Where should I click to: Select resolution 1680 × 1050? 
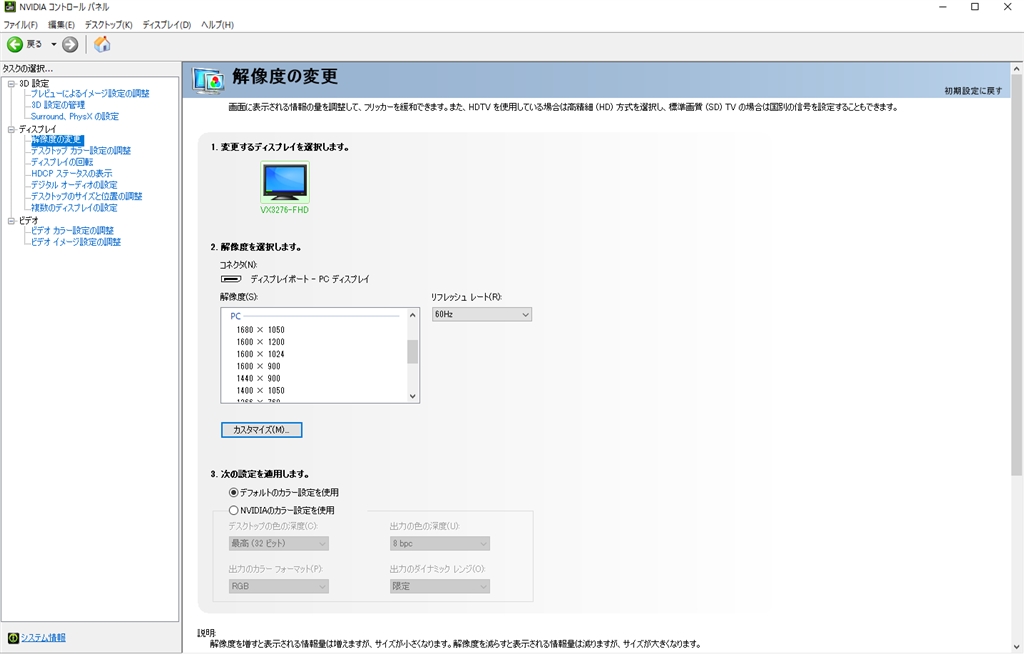coord(261,330)
